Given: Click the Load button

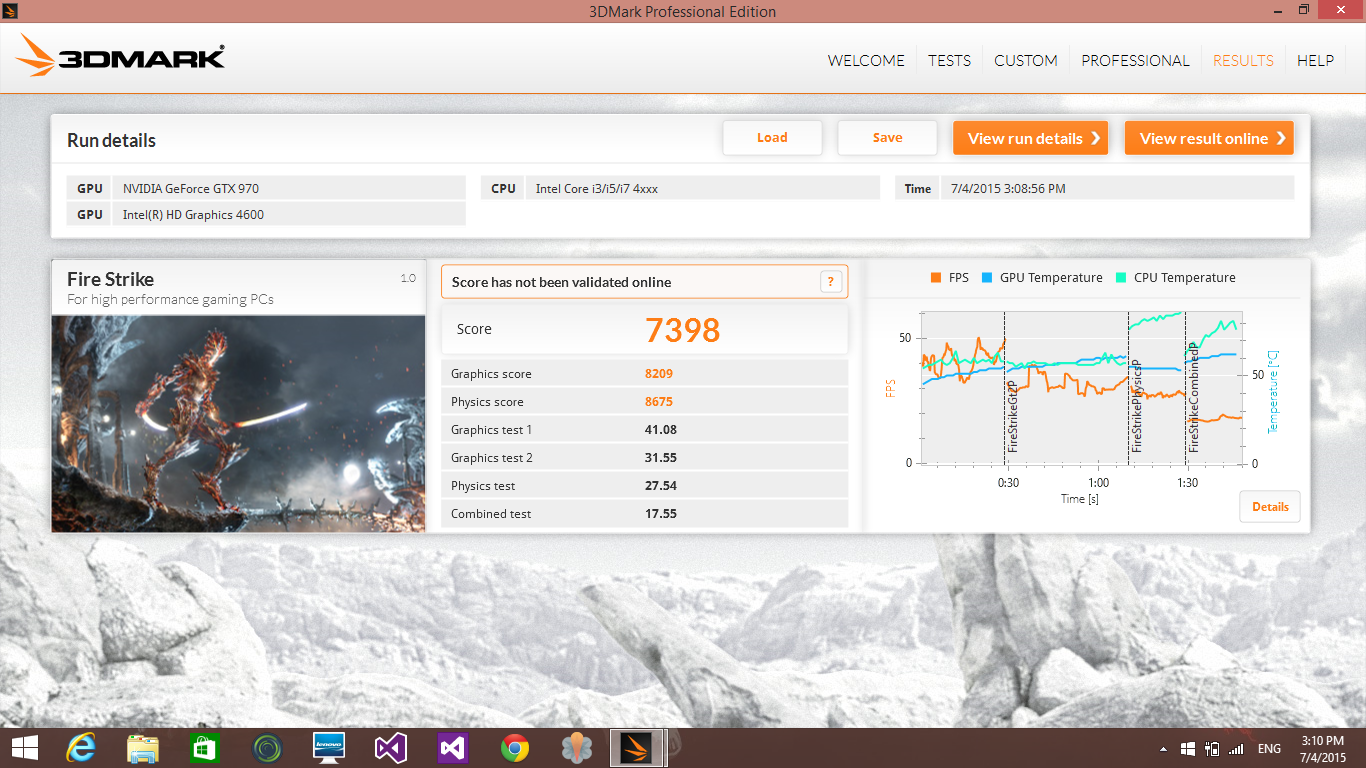Looking at the screenshot, I should (772, 138).
